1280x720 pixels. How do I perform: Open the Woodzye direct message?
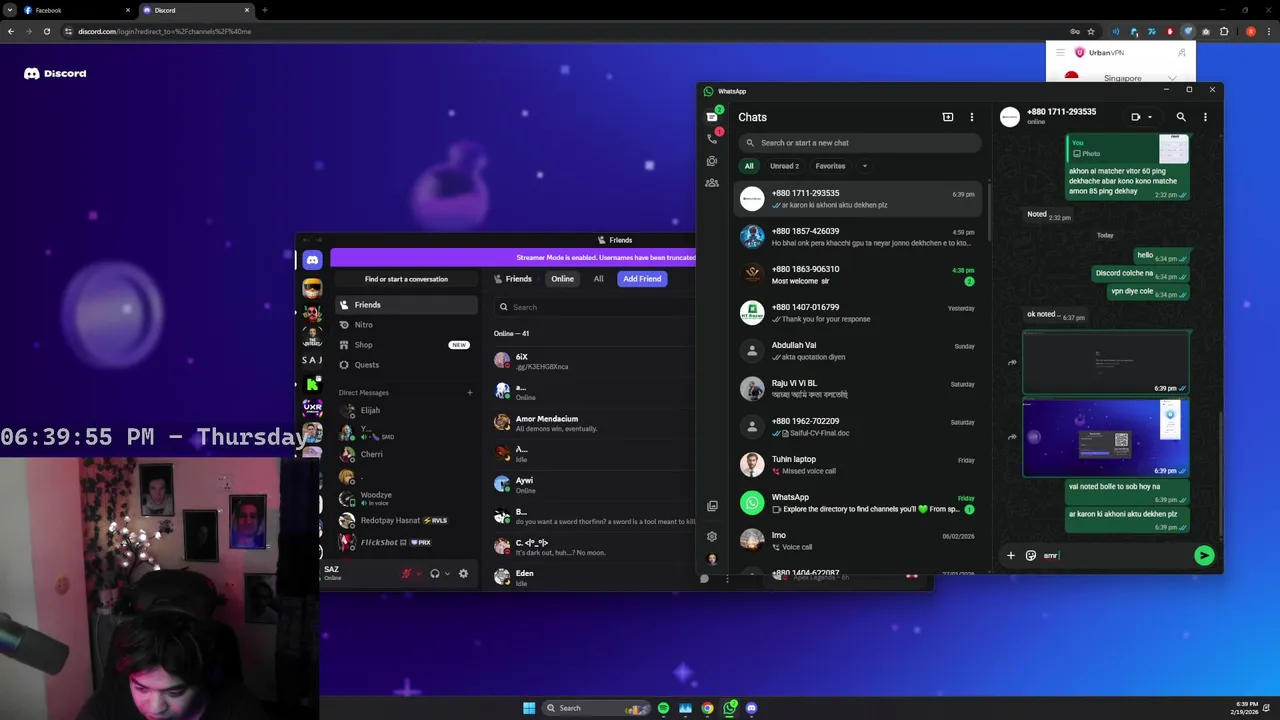pyautogui.click(x=406, y=498)
